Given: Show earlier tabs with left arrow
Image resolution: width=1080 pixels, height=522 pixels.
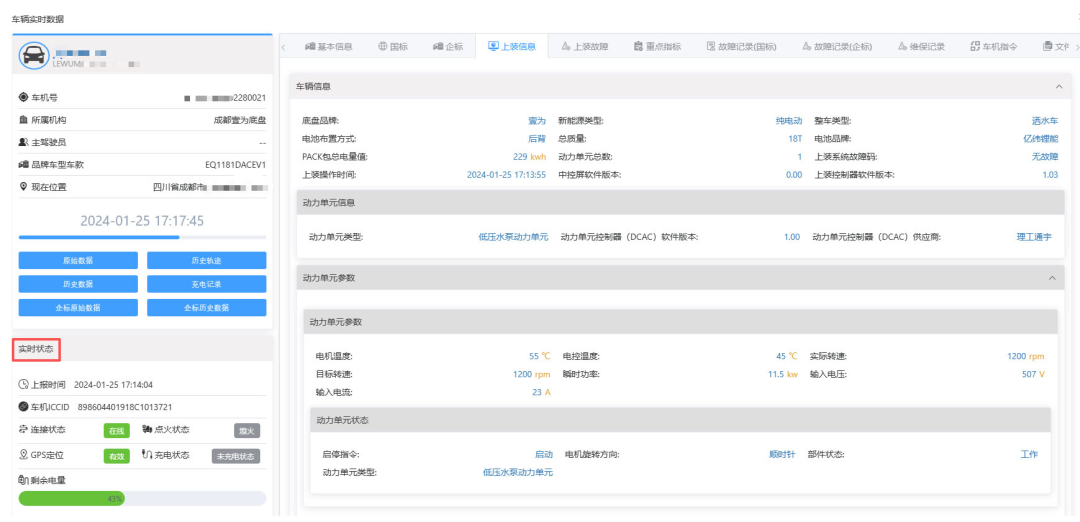Looking at the screenshot, I should click(284, 46).
